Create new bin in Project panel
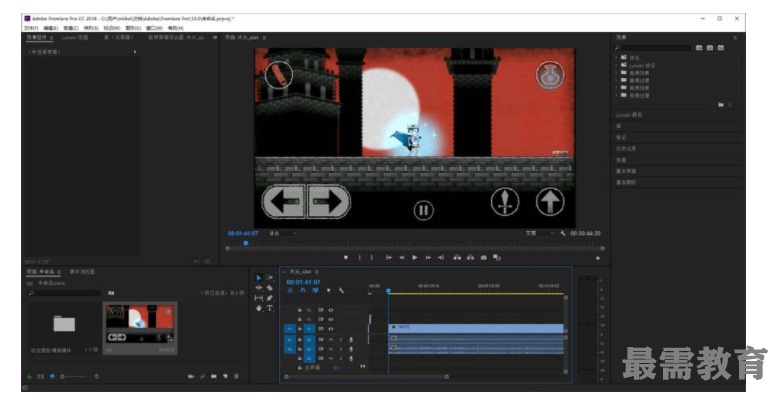The height and width of the screenshot is (403, 774). click(x=214, y=376)
